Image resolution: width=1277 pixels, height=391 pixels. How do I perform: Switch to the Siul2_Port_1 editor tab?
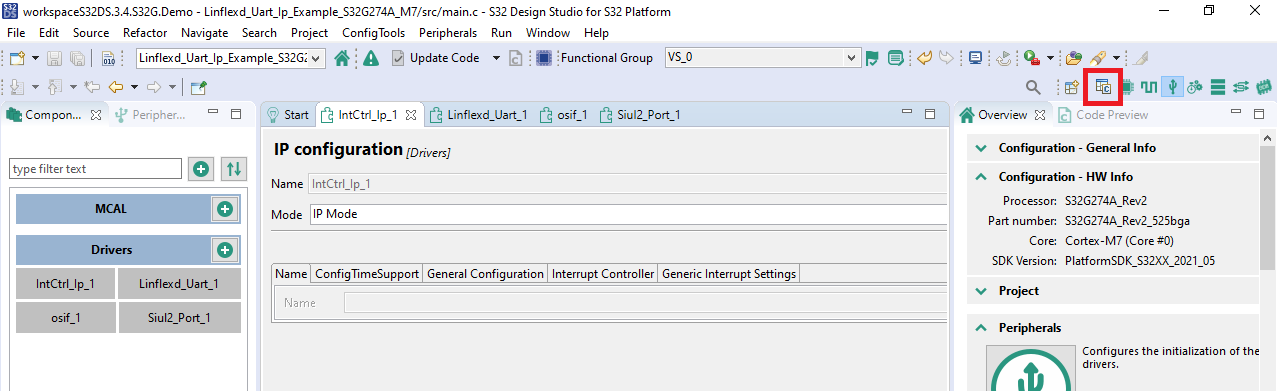point(641,115)
